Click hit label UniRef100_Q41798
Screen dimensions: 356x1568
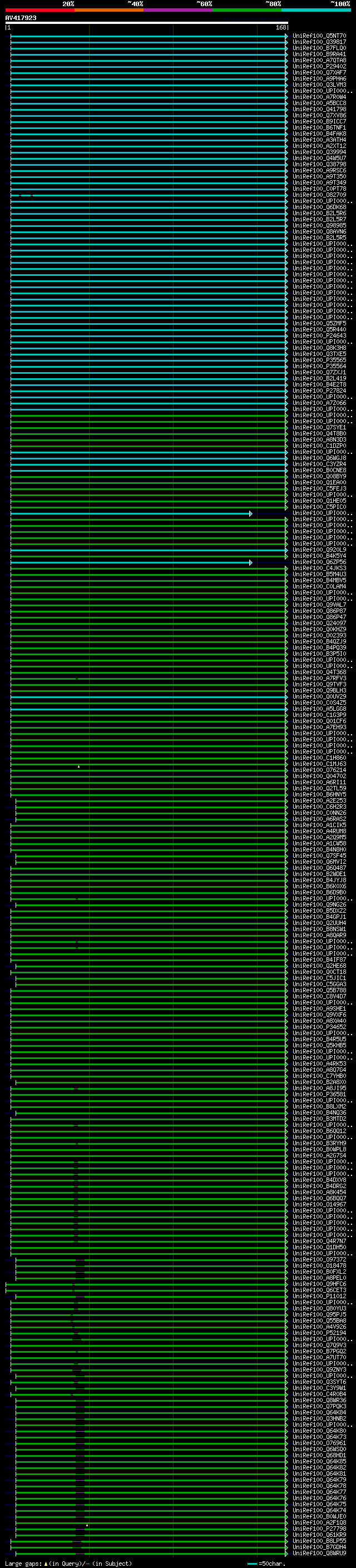tap(319, 109)
